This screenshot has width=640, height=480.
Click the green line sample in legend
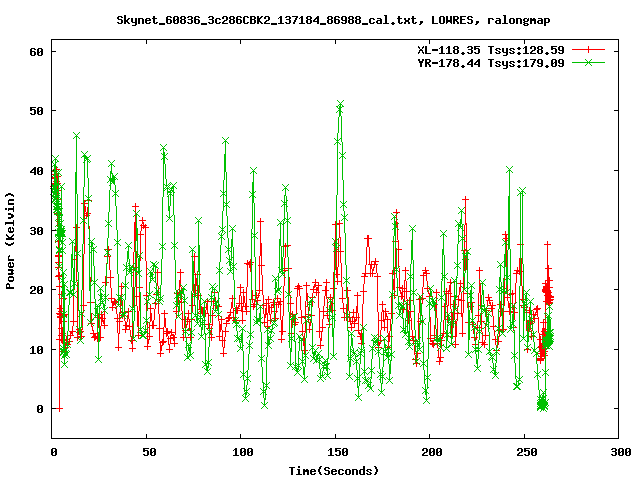click(588, 62)
